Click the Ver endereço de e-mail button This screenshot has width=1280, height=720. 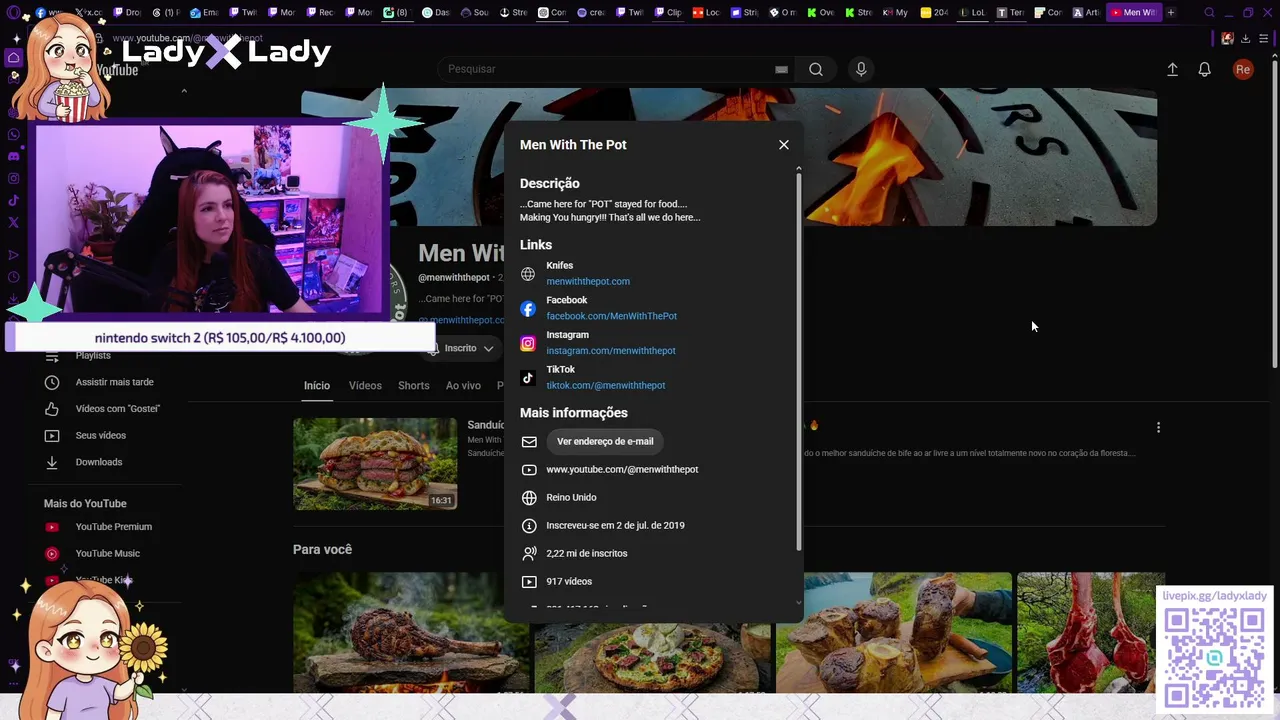pos(605,441)
